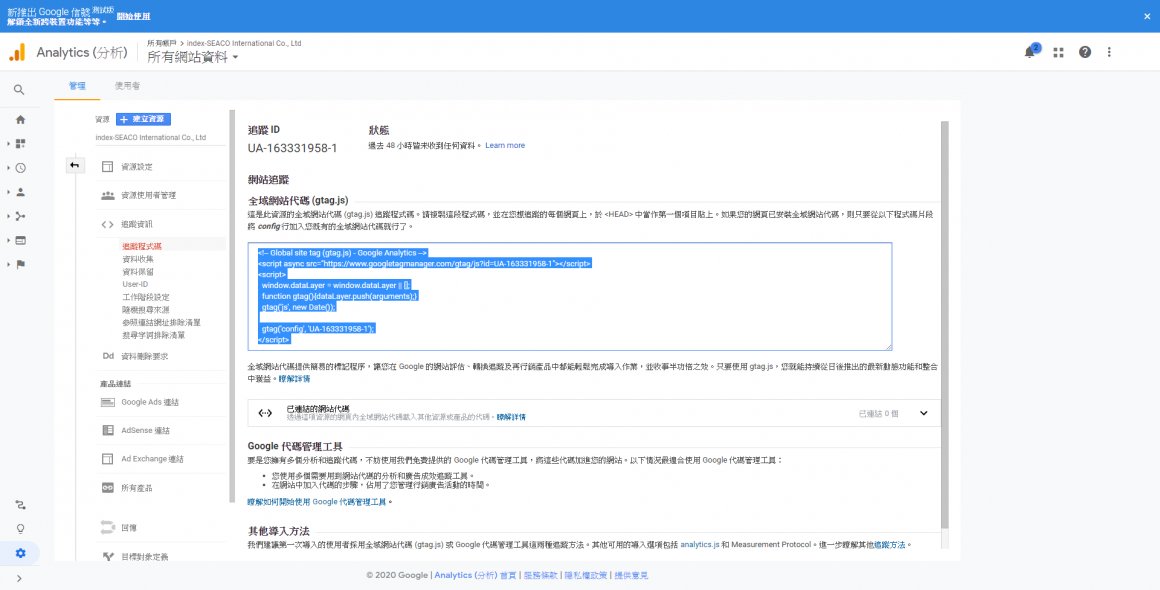Screen dimensions: 1160x590
Task: Click the 所有產品 link icon
Action: tap(107, 488)
